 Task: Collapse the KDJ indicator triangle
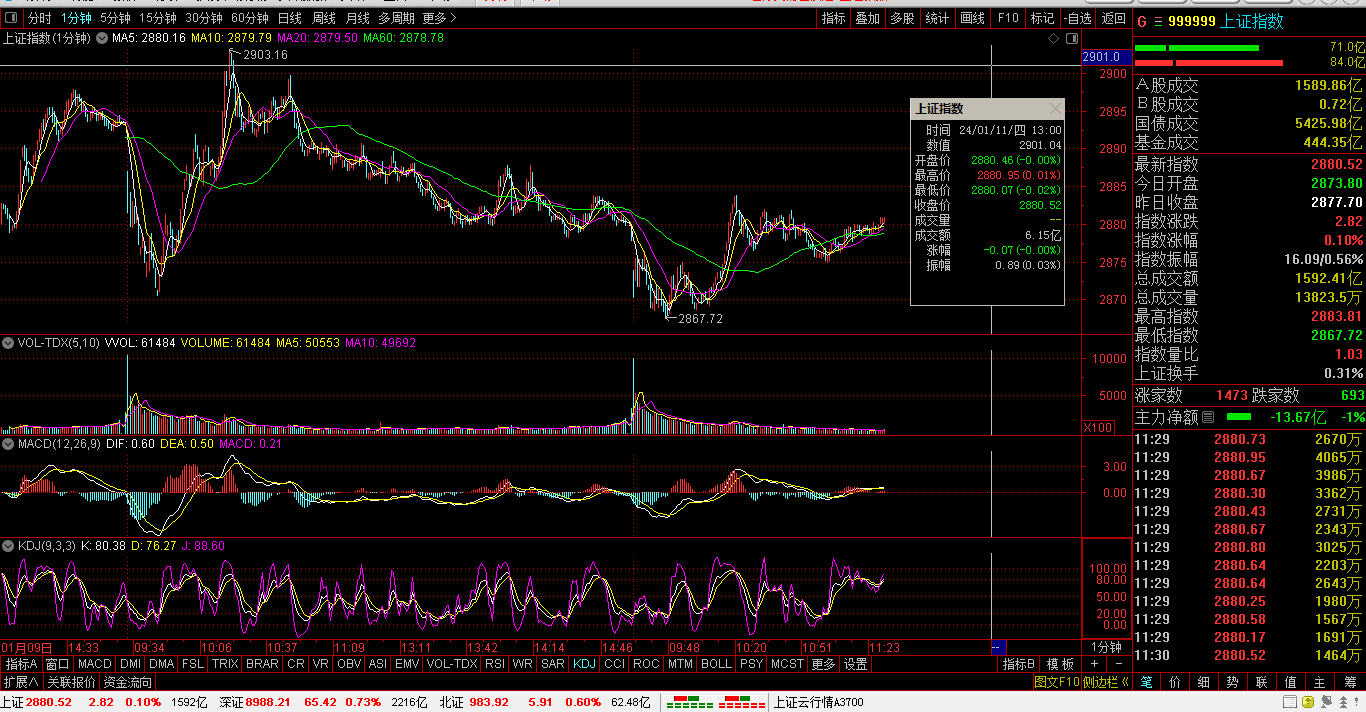[x=8, y=546]
